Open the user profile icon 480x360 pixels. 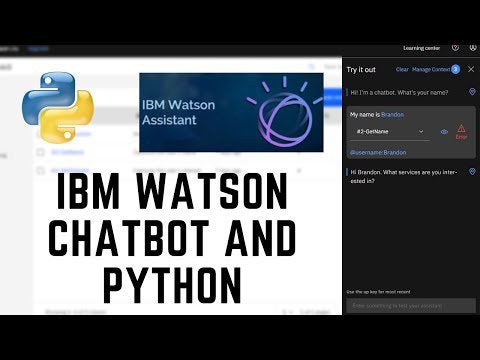tap(473, 48)
